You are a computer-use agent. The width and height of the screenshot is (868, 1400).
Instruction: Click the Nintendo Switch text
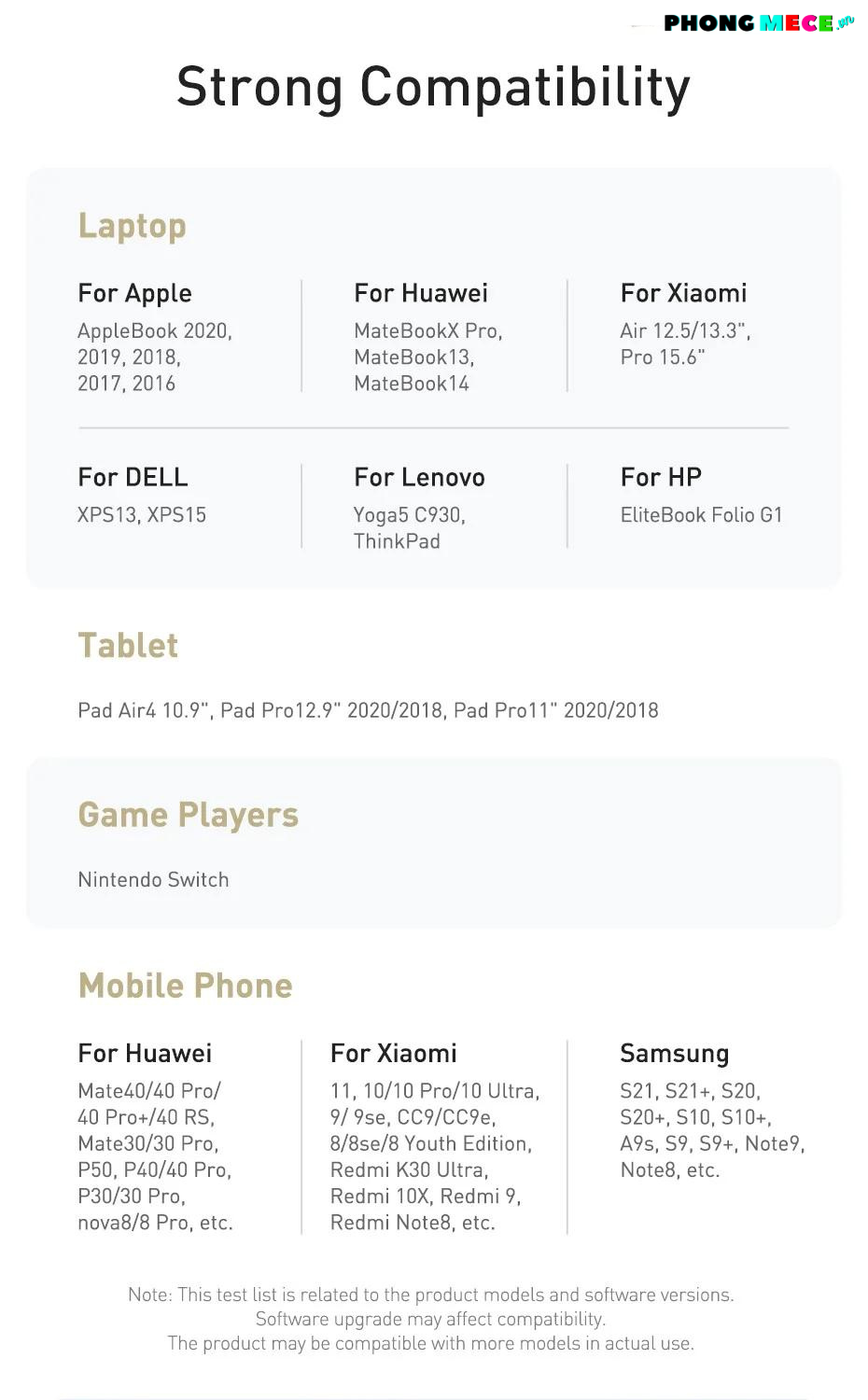tap(154, 879)
